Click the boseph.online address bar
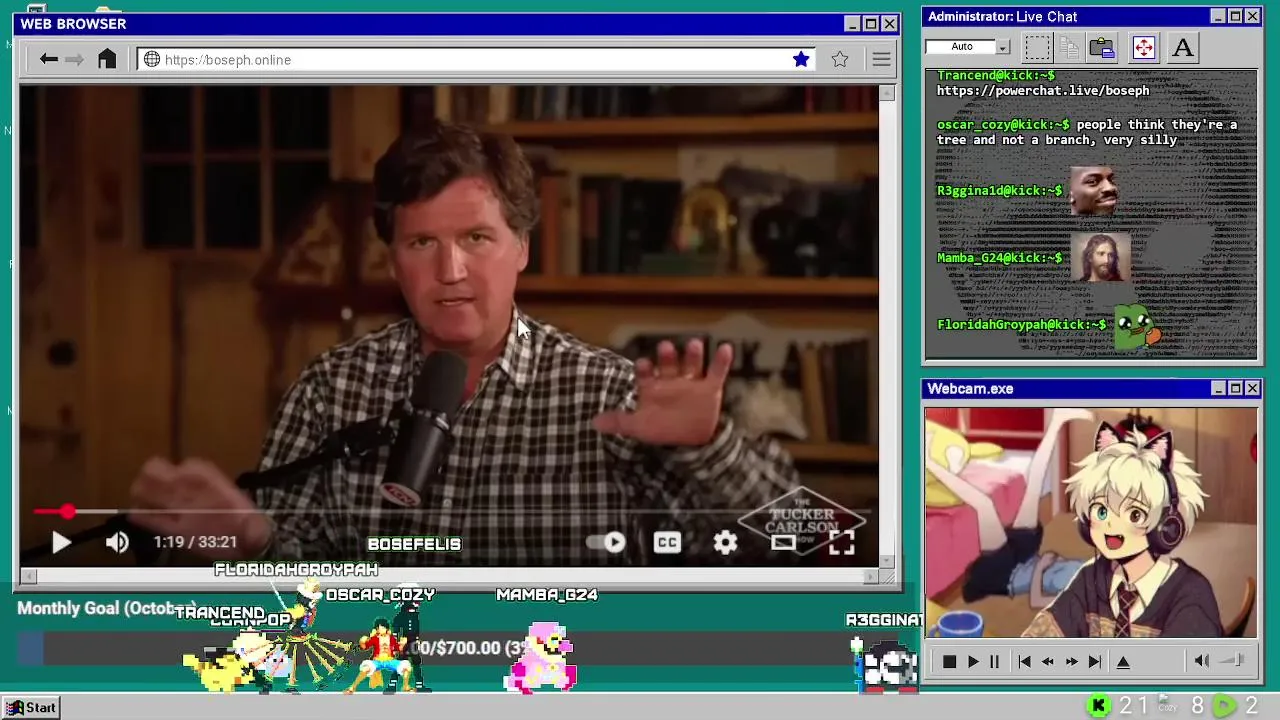 point(476,60)
